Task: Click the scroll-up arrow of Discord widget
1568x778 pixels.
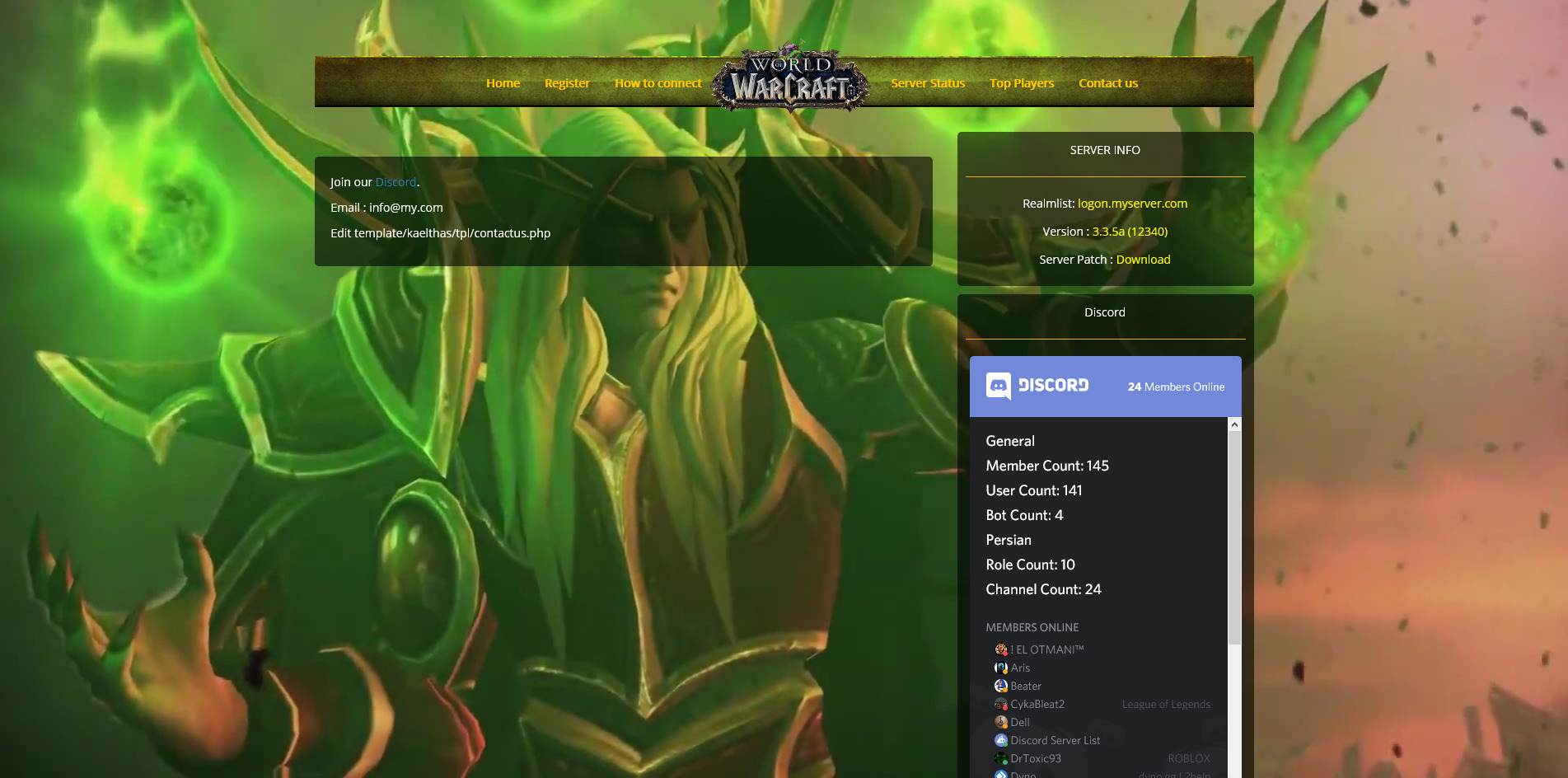Action: (1234, 424)
